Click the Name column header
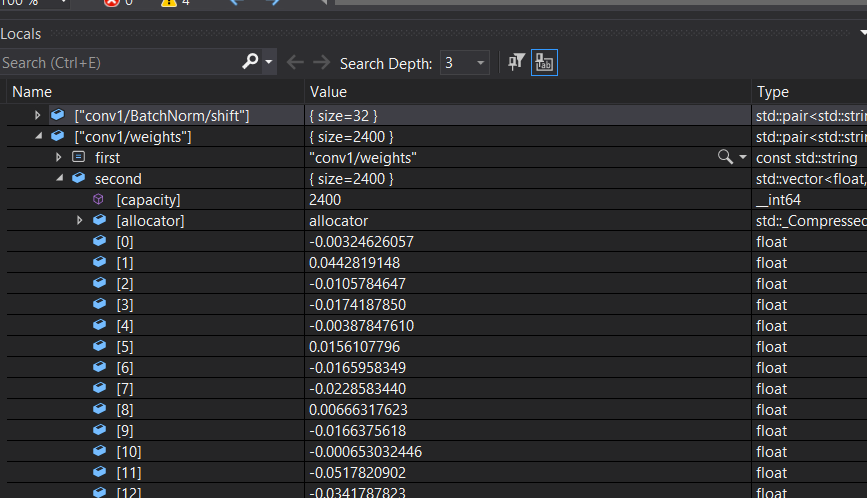 click(x=32, y=92)
